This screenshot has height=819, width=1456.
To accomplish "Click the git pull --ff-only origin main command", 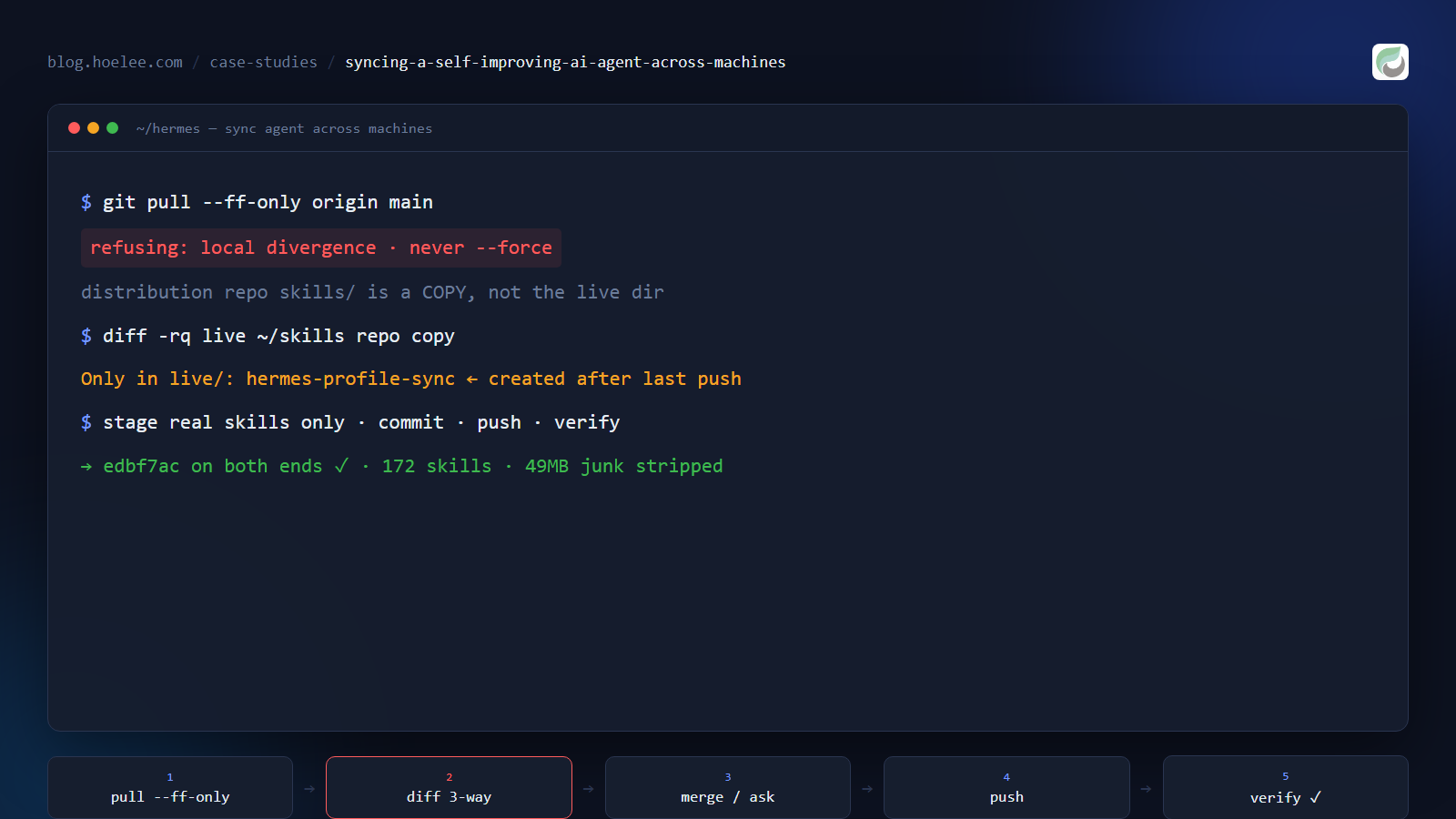I will 268,202.
